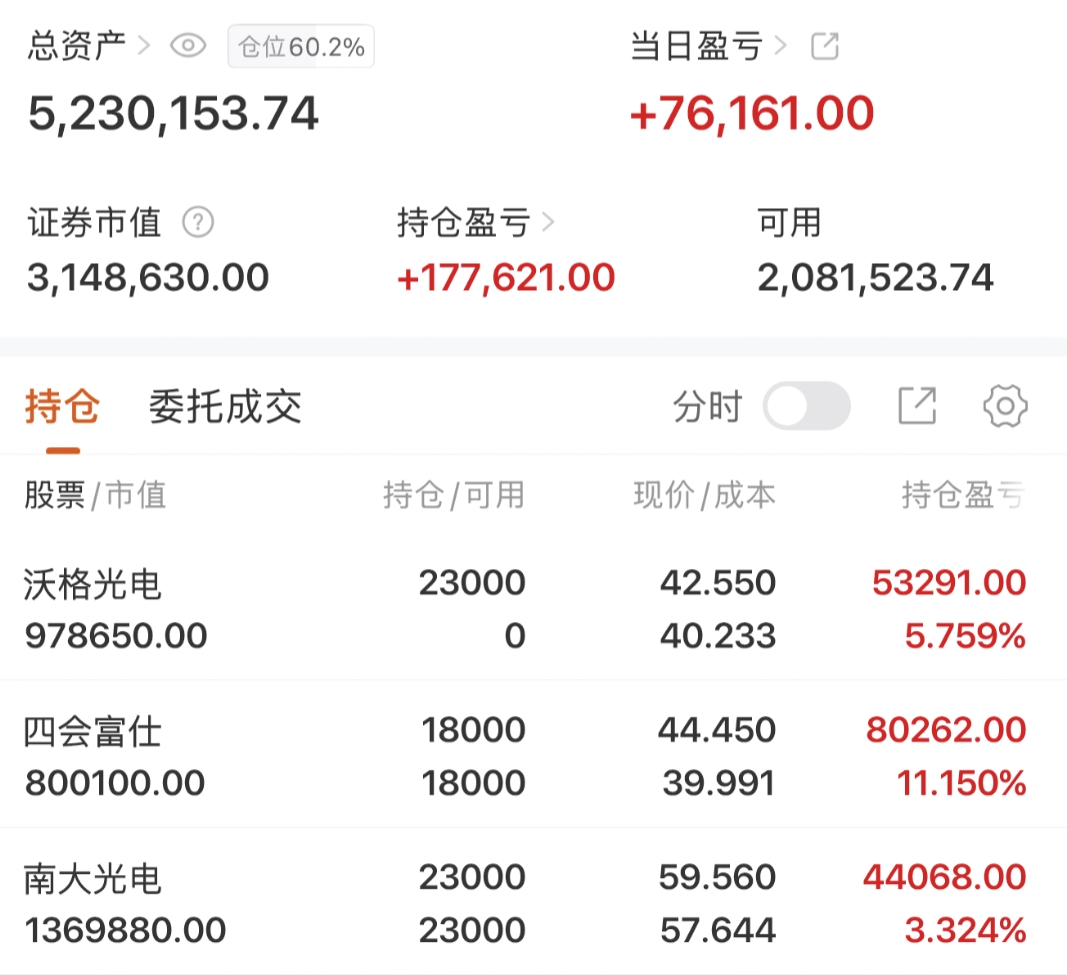
Task: Enable the 分时 switch
Action: tap(806, 407)
